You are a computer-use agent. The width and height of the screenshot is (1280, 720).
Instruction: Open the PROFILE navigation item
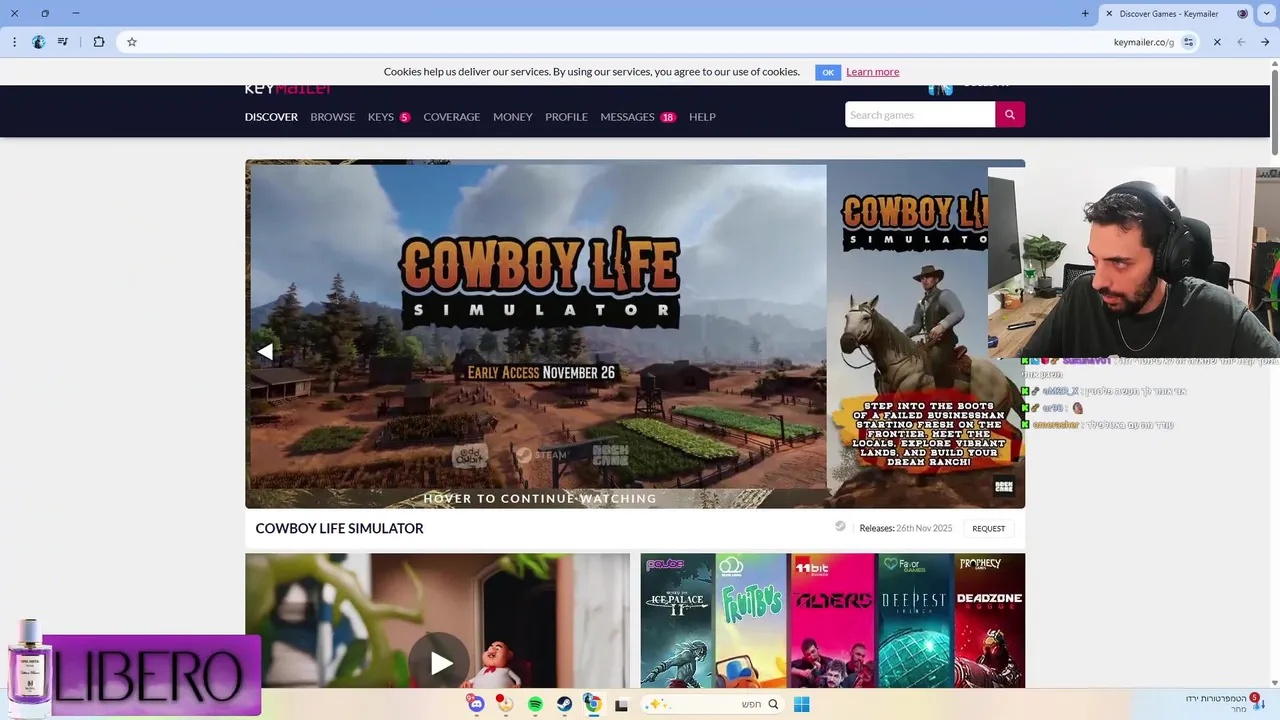(566, 117)
